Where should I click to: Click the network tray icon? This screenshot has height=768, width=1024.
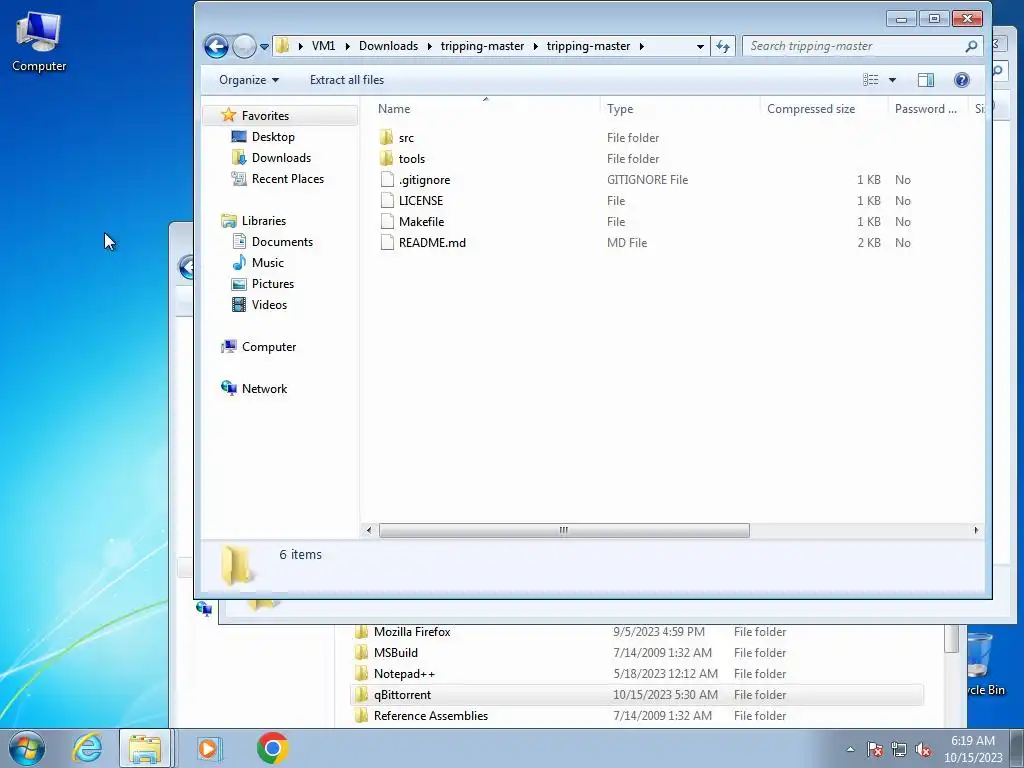(899, 750)
